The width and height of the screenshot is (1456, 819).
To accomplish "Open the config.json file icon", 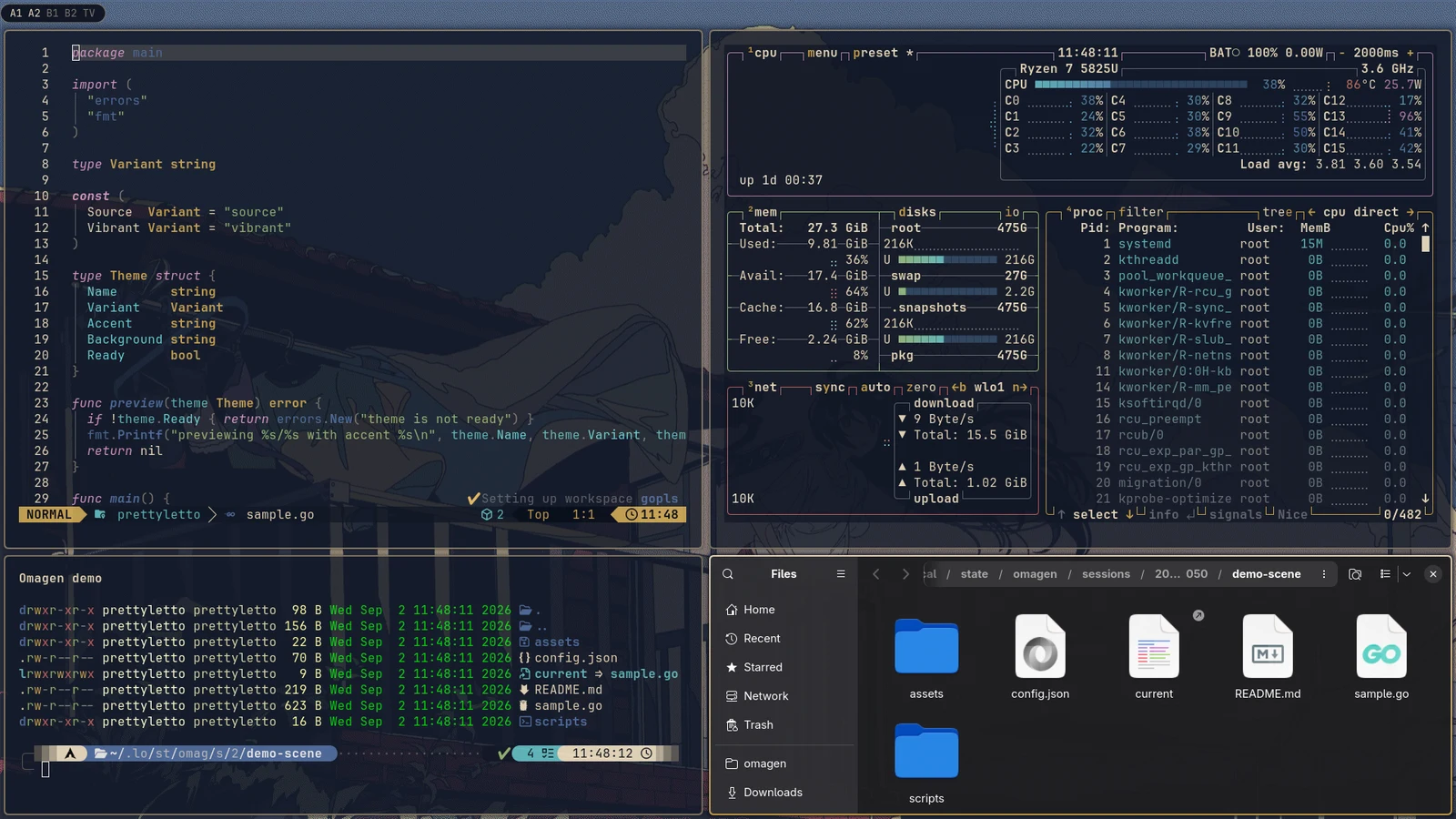I will click(x=1040, y=646).
